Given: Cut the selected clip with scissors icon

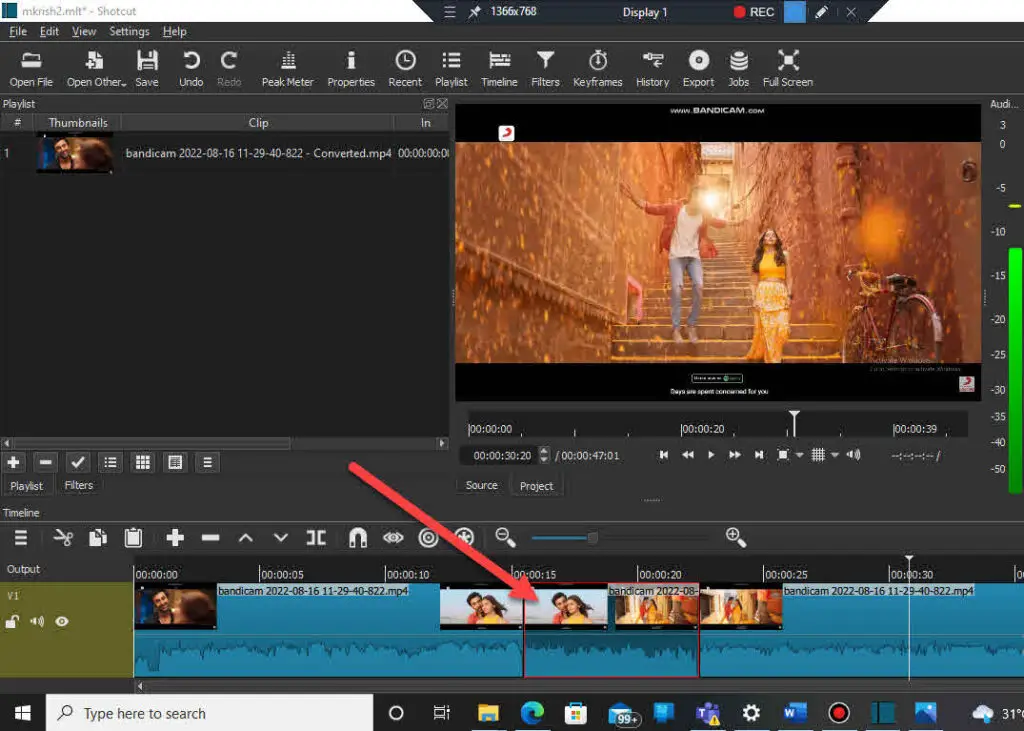Looking at the screenshot, I should point(63,538).
